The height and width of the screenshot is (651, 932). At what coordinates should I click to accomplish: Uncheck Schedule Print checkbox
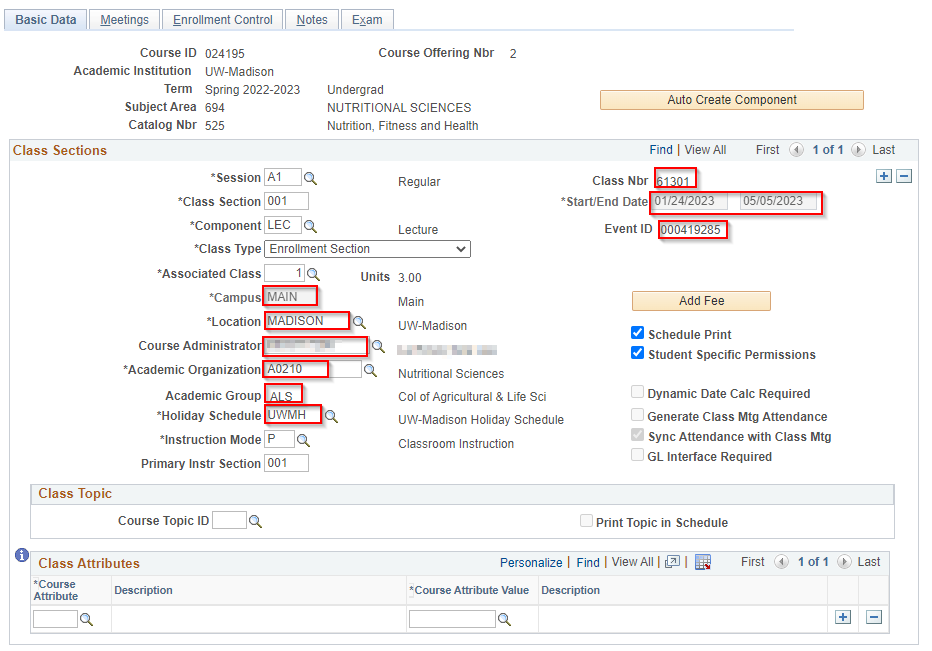[x=637, y=333]
